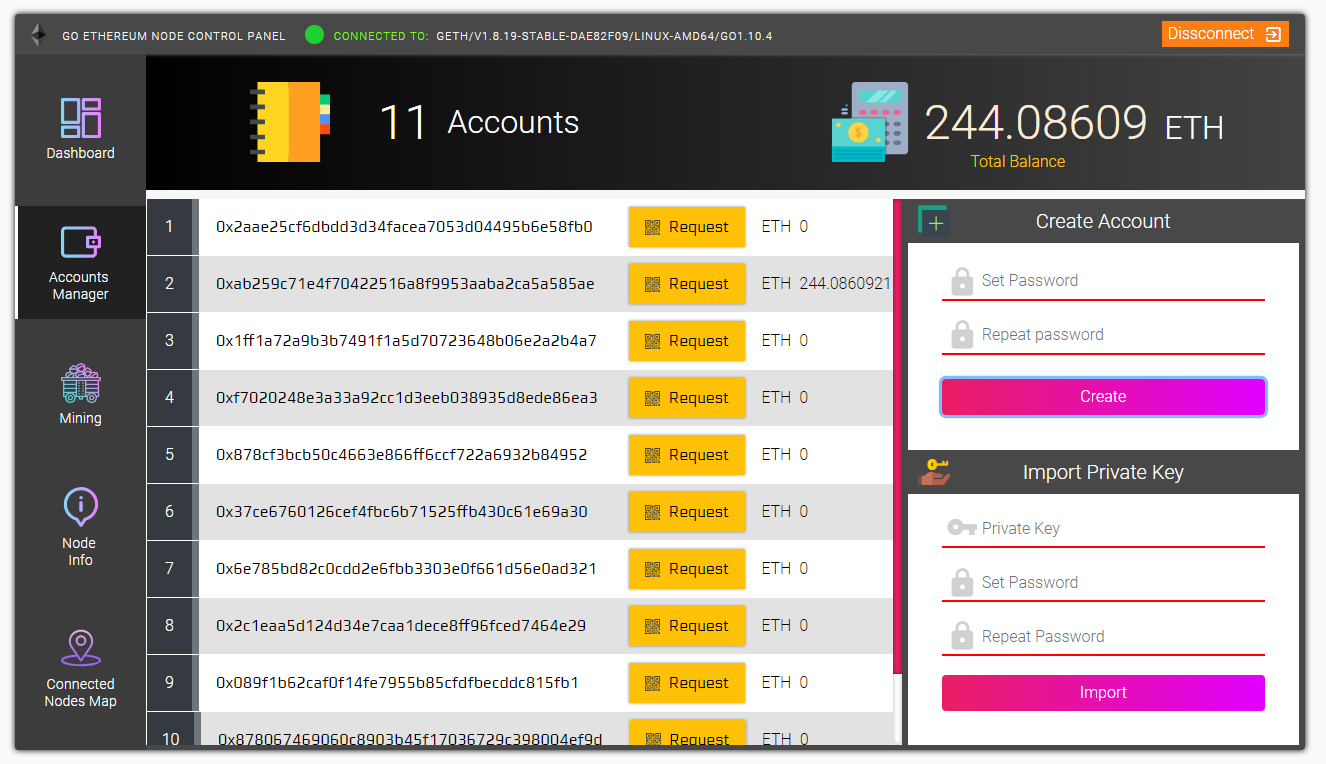This screenshot has height=764, width=1326.
Task: Click the Import Private Key hand icon
Action: pos(934,472)
